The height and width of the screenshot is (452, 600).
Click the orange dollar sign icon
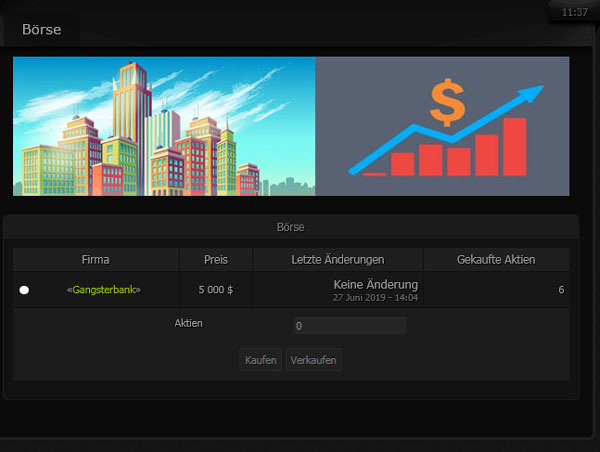coord(447,101)
